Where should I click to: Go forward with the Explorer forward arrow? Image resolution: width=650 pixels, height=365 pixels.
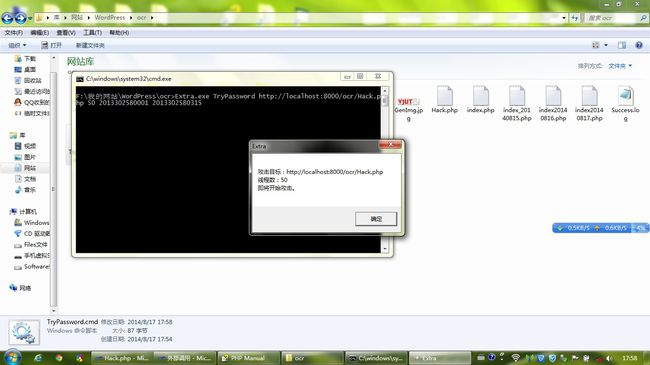tap(20, 18)
